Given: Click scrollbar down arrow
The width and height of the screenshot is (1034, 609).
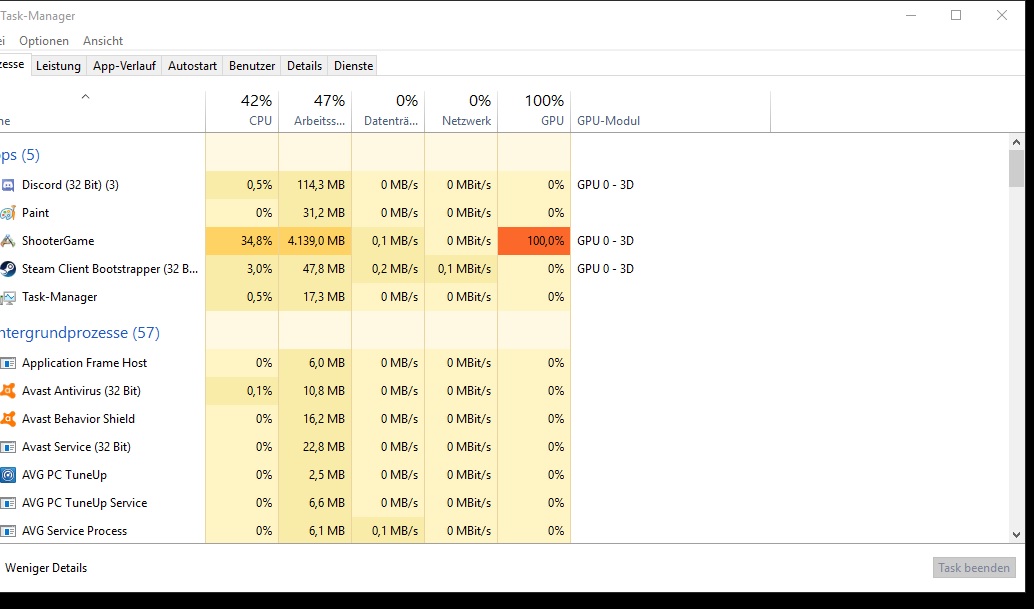Looking at the screenshot, I should click(x=1016, y=535).
